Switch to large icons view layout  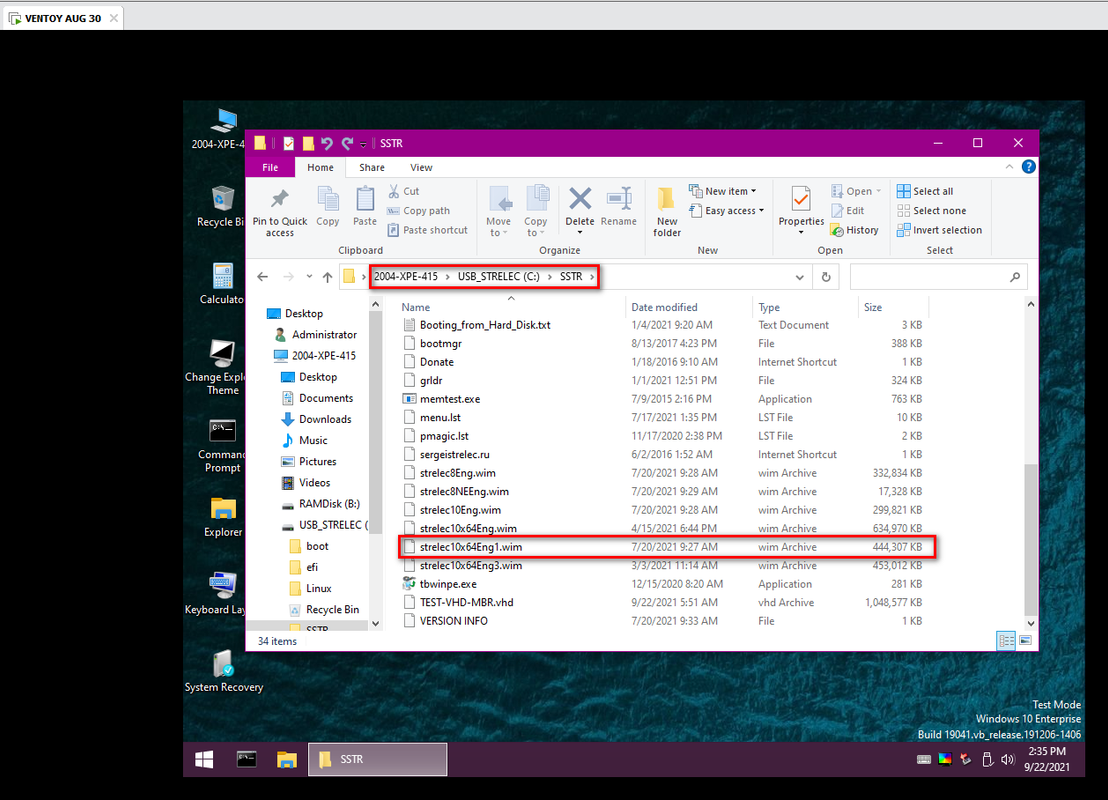tap(1025, 640)
